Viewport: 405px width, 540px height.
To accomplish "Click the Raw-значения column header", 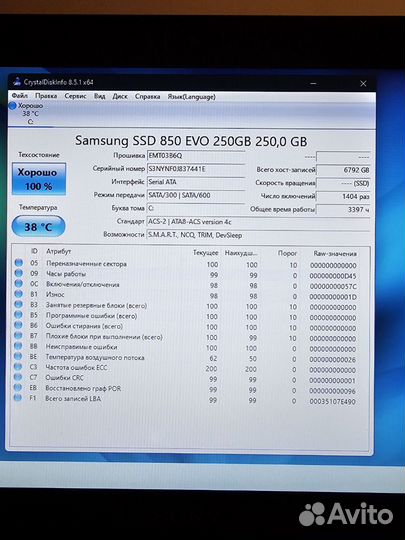I will click(335, 254).
